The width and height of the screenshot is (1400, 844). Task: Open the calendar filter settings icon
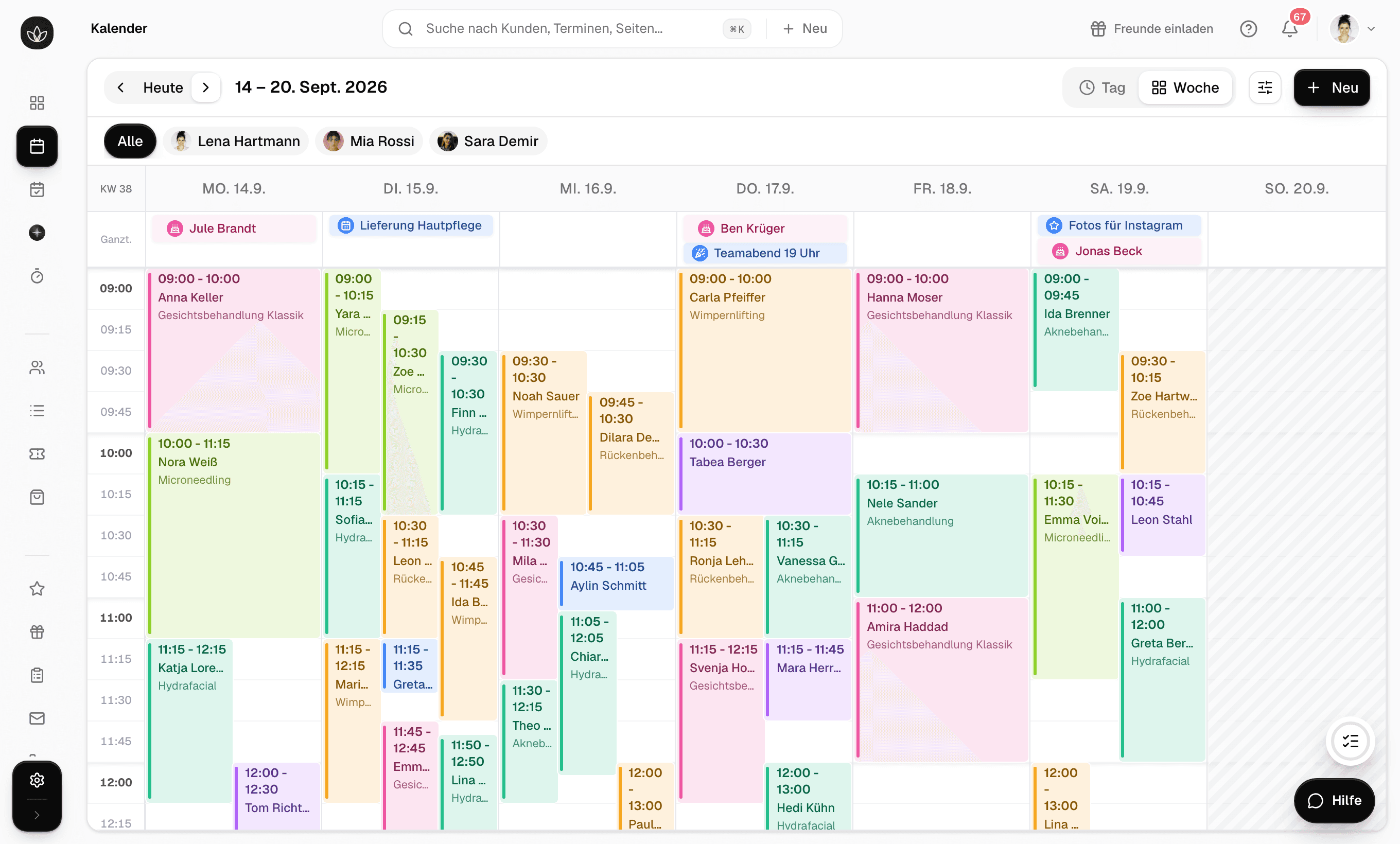tap(1265, 87)
